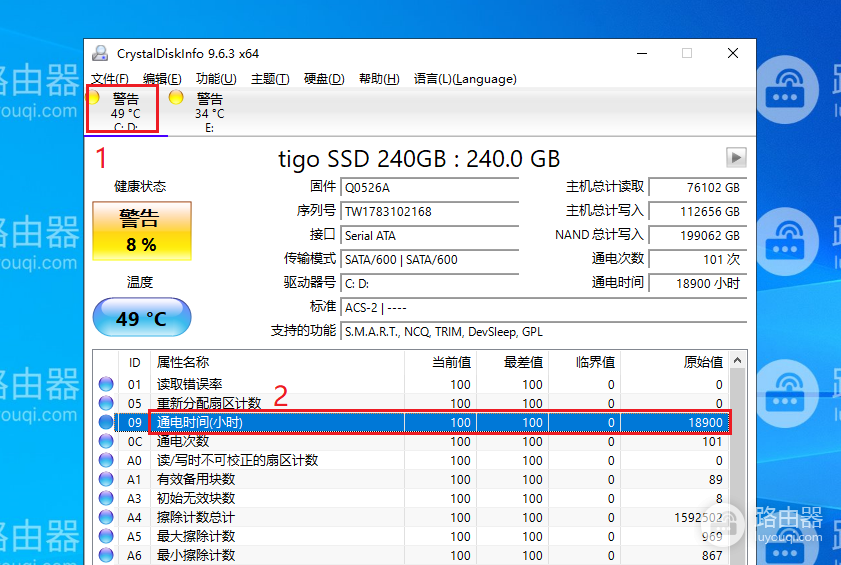Click total host reads value 76102 GB
841x565 pixels.
pos(698,187)
